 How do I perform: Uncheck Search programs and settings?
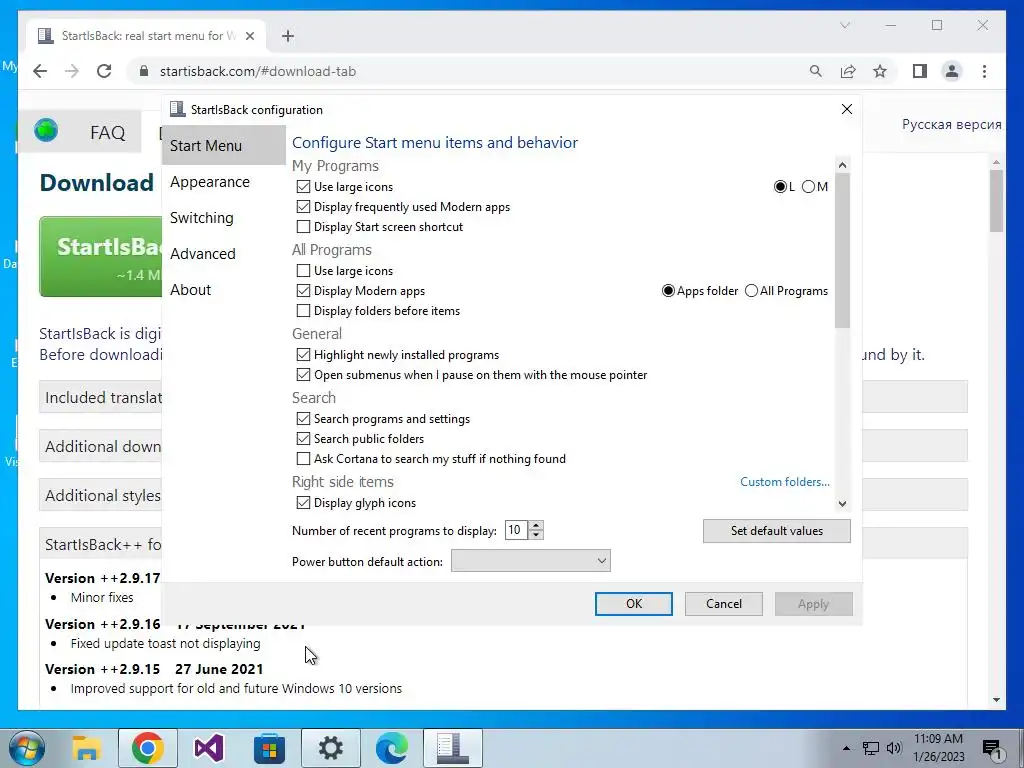point(303,419)
